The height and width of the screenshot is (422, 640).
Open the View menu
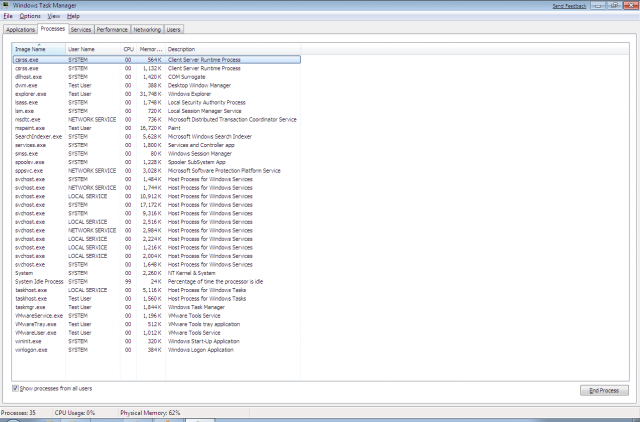click(x=53, y=16)
